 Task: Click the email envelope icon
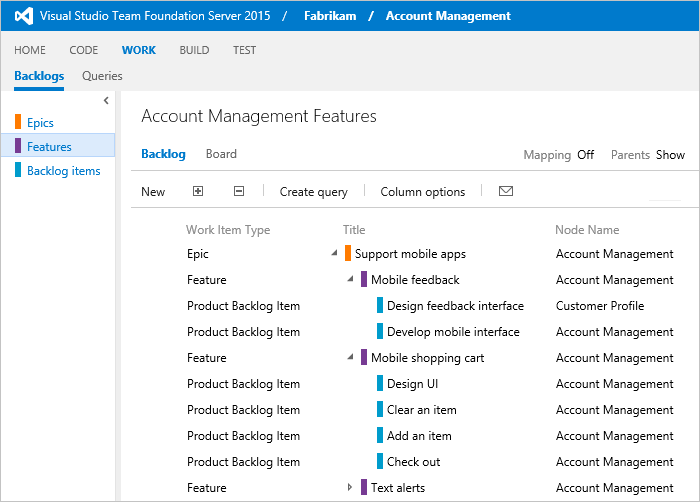point(505,191)
